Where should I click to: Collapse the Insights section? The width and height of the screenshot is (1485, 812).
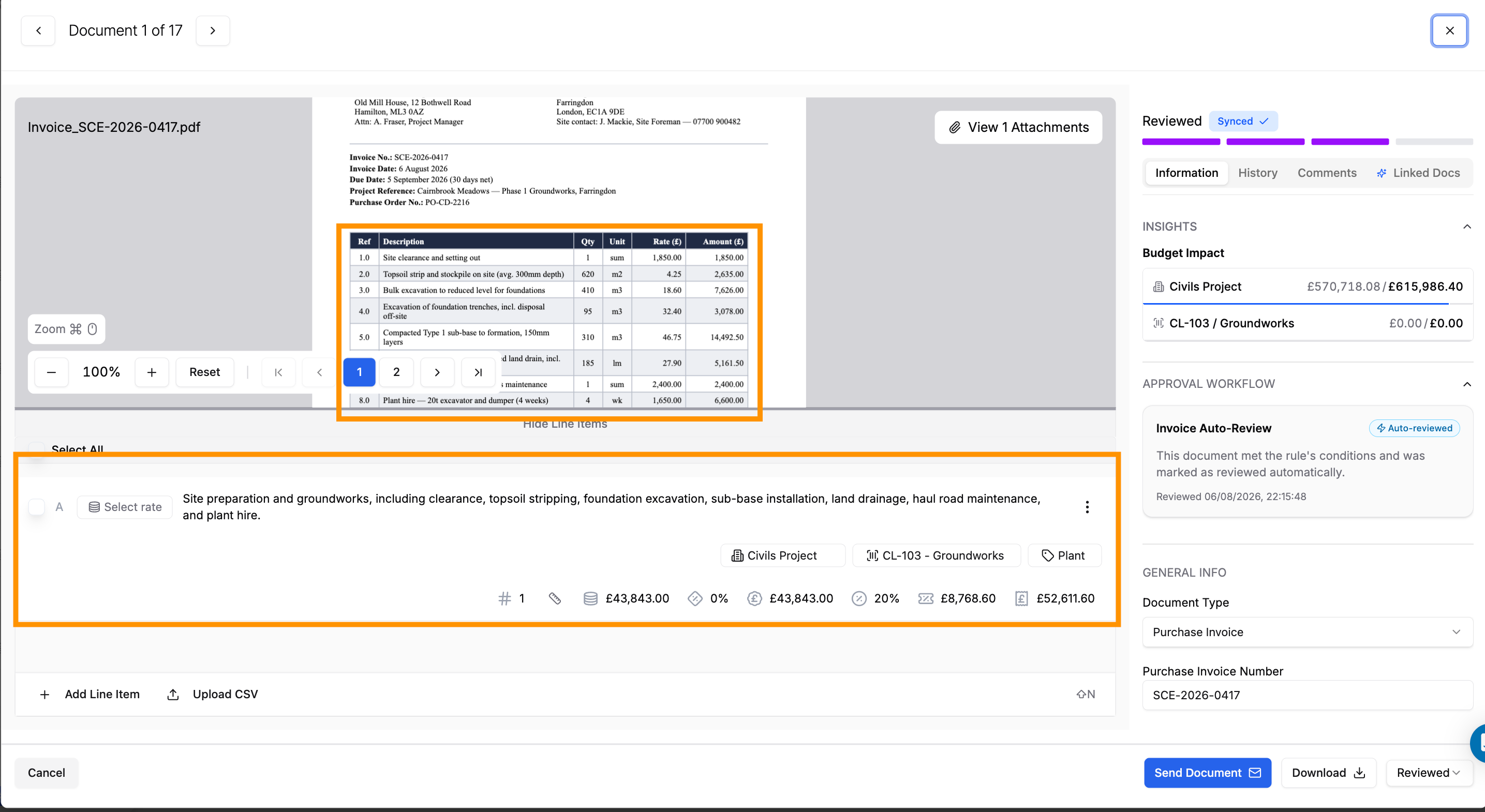(1467, 227)
